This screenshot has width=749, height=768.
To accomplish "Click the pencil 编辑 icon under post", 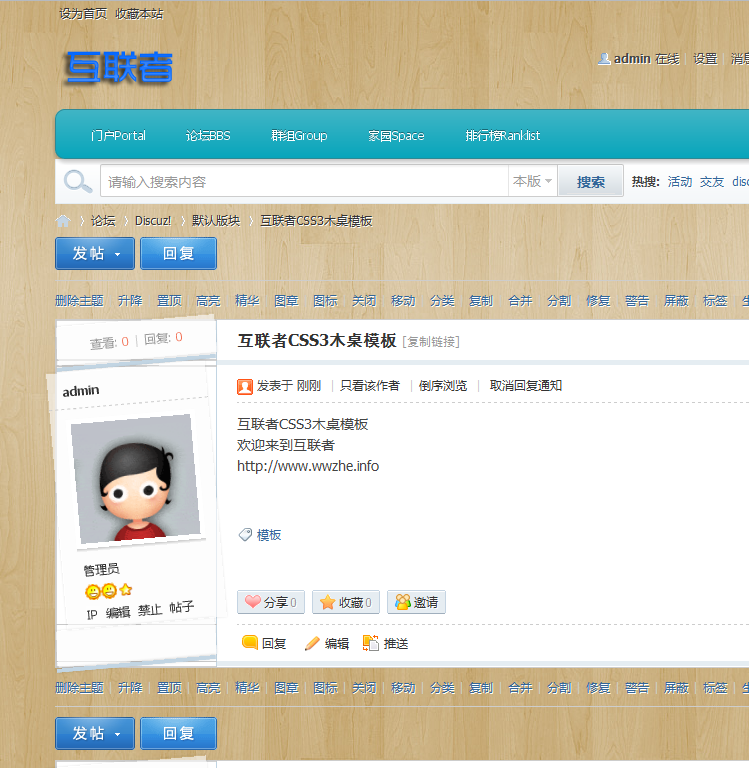I will coord(312,643).
